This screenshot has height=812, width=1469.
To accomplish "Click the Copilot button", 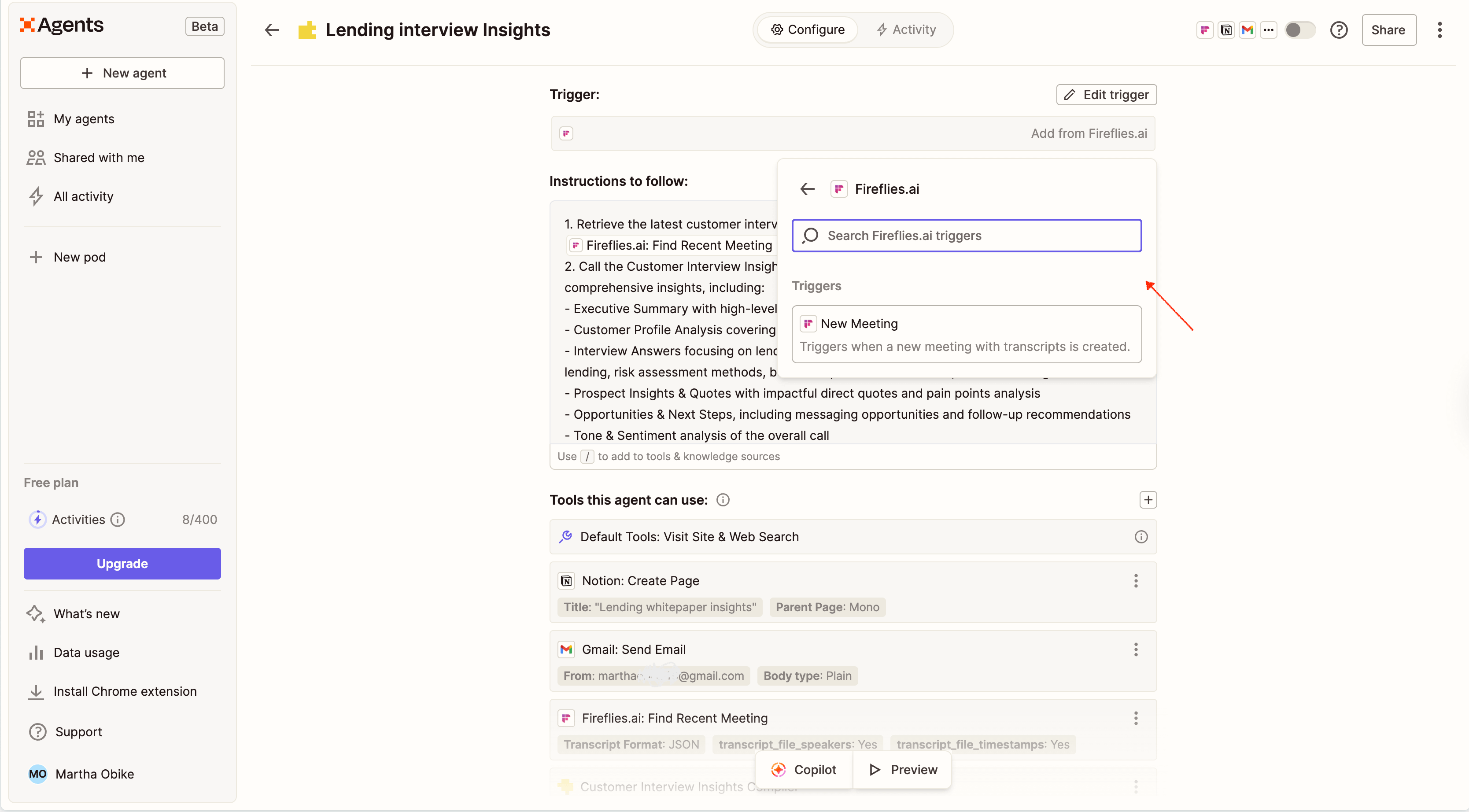I will point(804,769).
